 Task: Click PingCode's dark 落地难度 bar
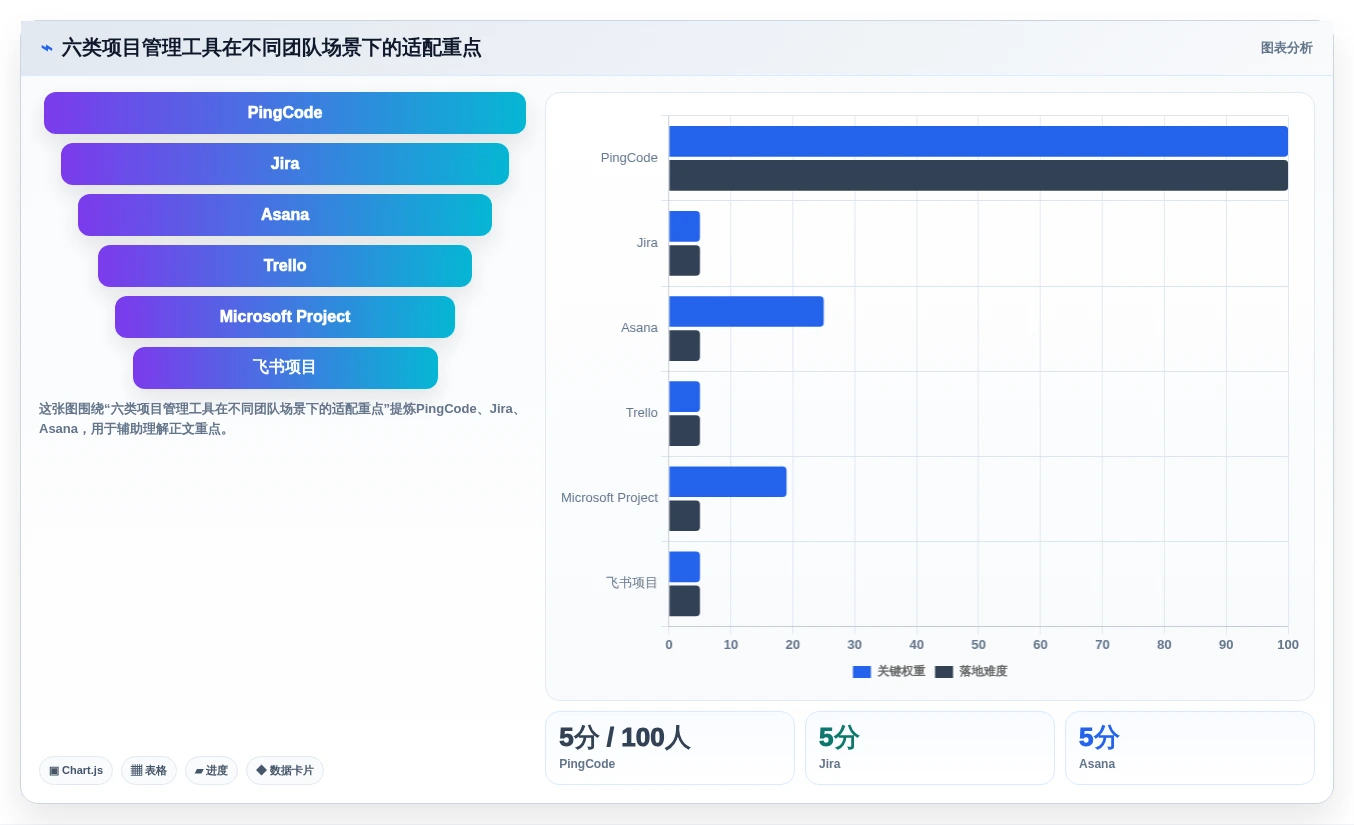click(x=978, y=175)
